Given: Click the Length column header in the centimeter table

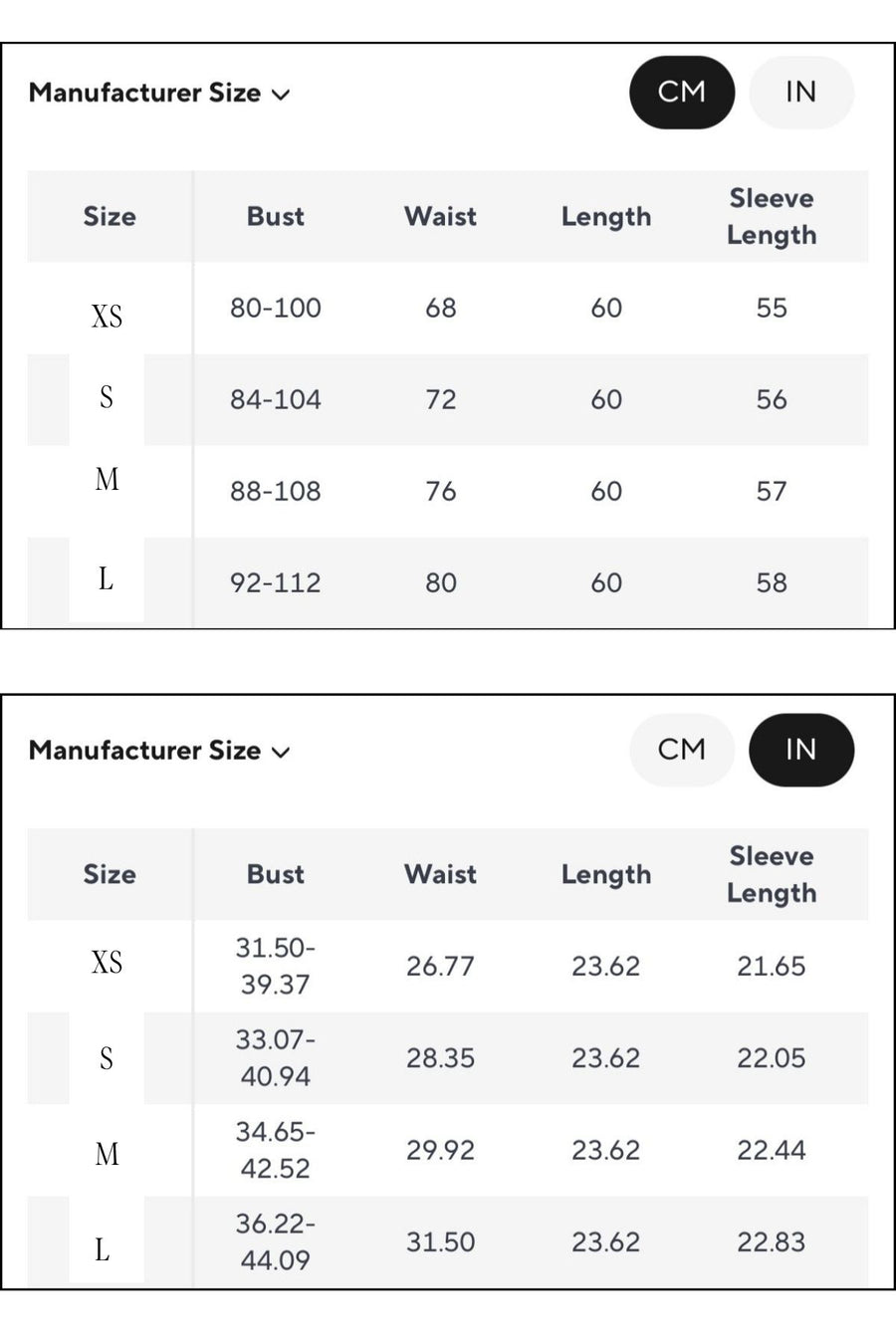Looking at the screenshot, I should click(x=606, y=216).
